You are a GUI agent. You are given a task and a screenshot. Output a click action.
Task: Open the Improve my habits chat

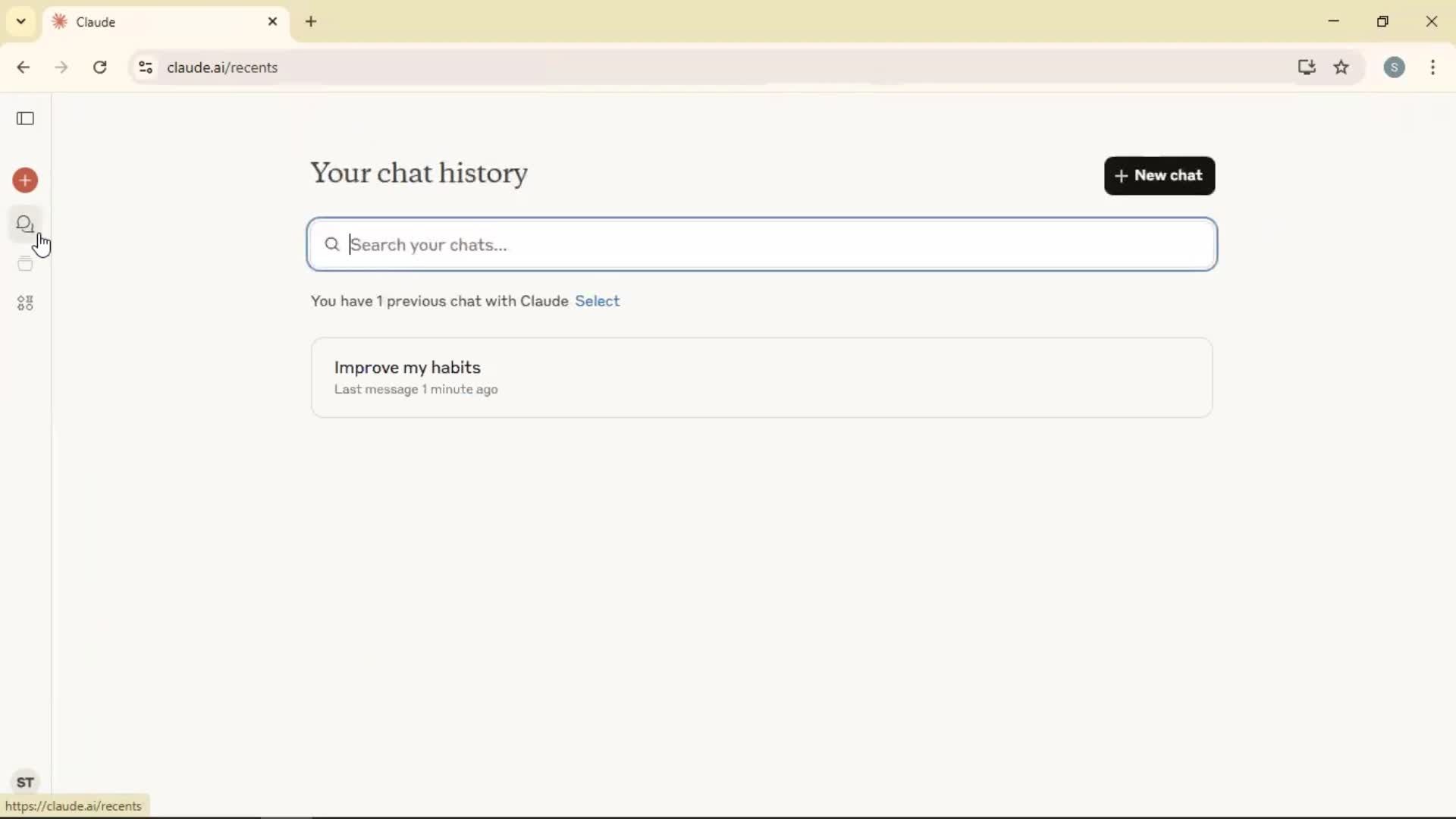(x=762, y=378)
